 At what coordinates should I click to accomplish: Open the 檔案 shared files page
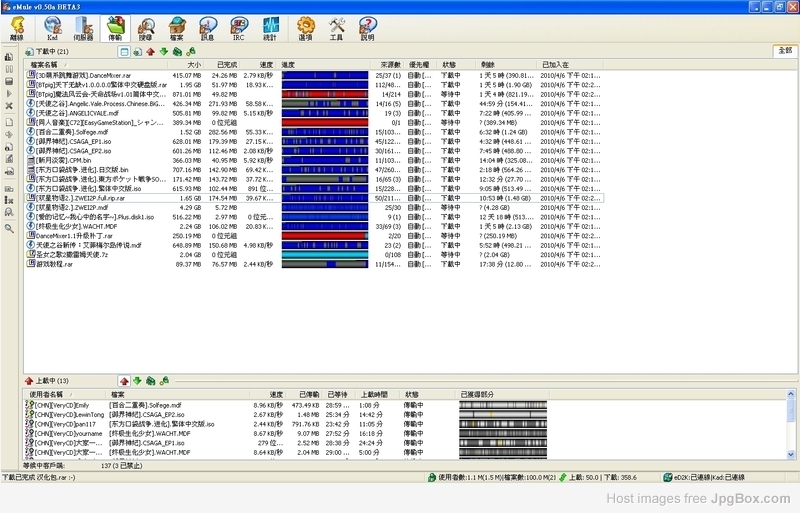pyautogui.click(x=177, y=28)
